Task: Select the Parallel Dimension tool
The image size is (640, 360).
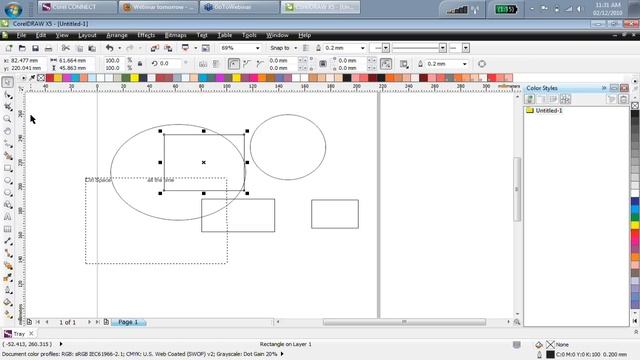Action: click(x=7, y=242)
